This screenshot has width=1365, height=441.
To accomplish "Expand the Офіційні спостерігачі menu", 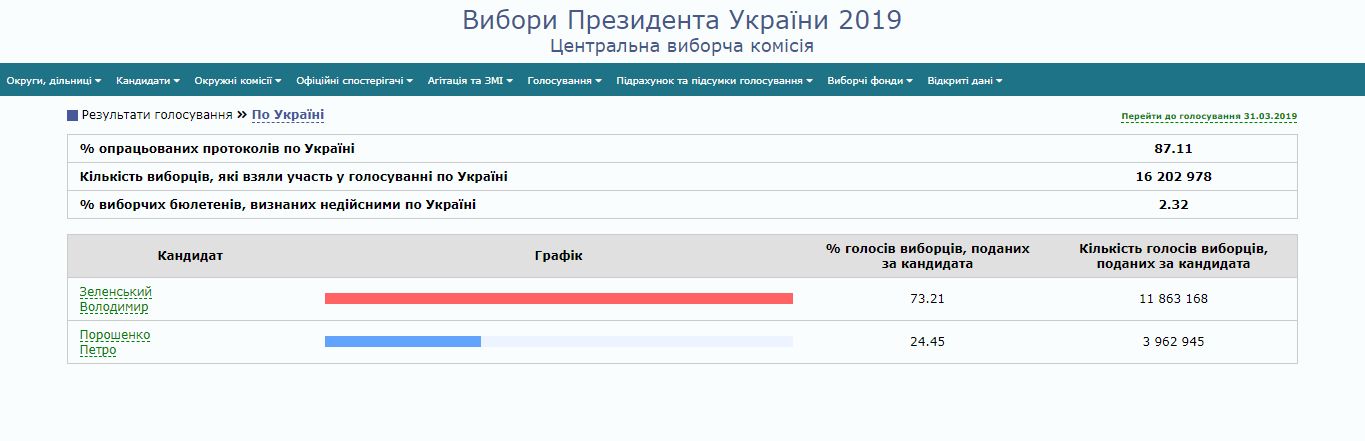I will coord(354,80).
